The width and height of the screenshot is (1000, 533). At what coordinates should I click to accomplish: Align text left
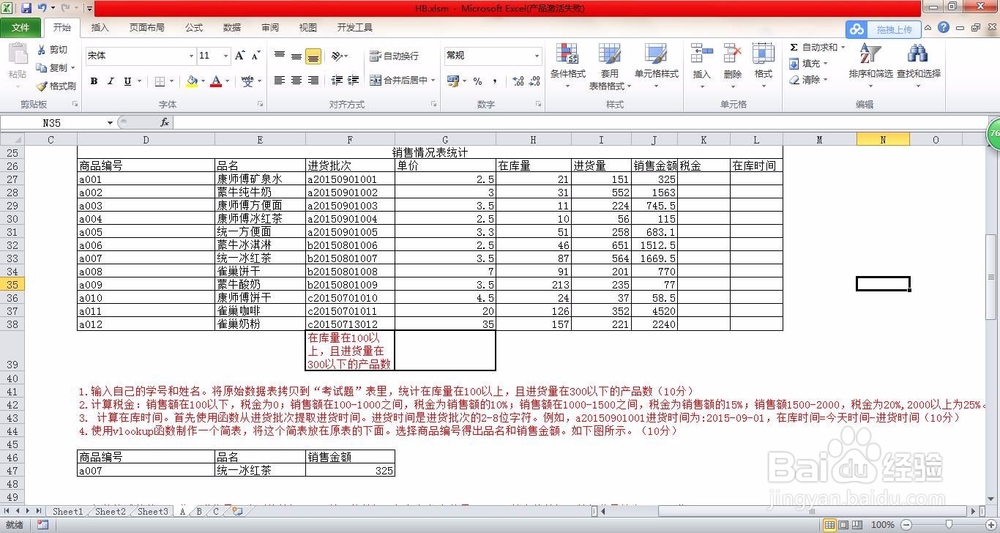(279, 80)
